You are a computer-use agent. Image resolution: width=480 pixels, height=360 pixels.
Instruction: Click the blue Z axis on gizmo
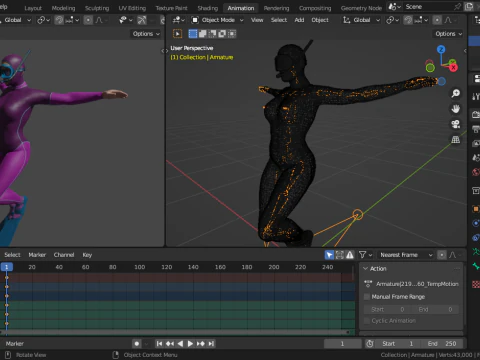pos(441,50)
